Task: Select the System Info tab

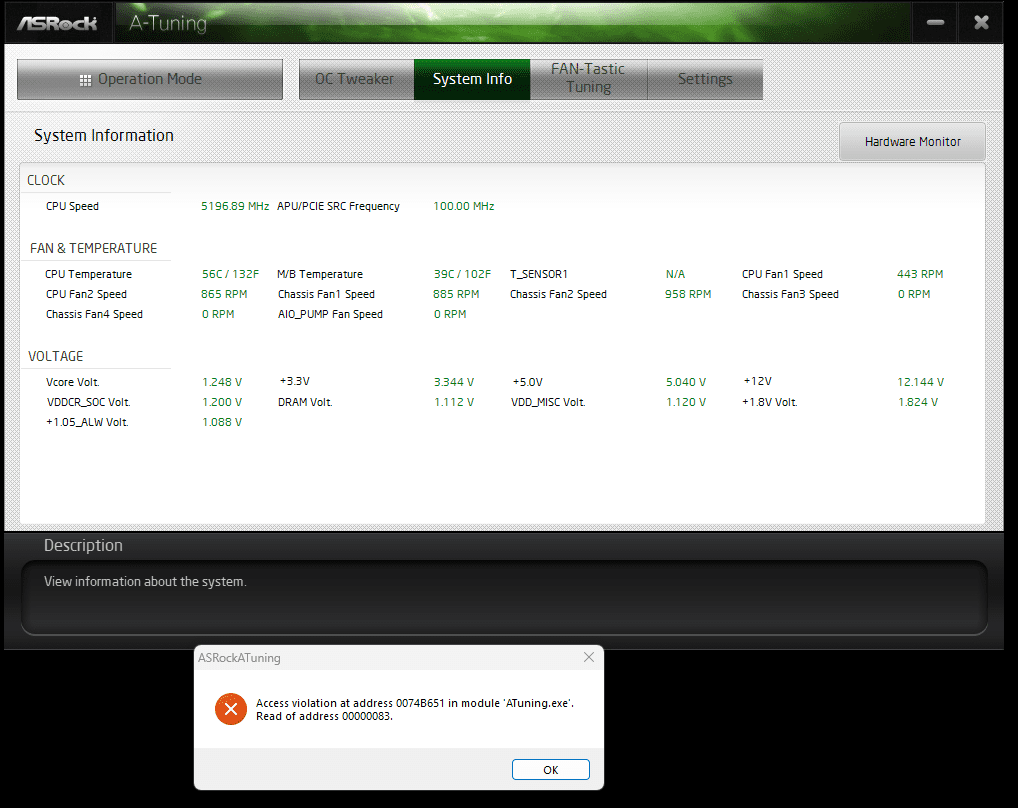Action: (x=472, y=79)
